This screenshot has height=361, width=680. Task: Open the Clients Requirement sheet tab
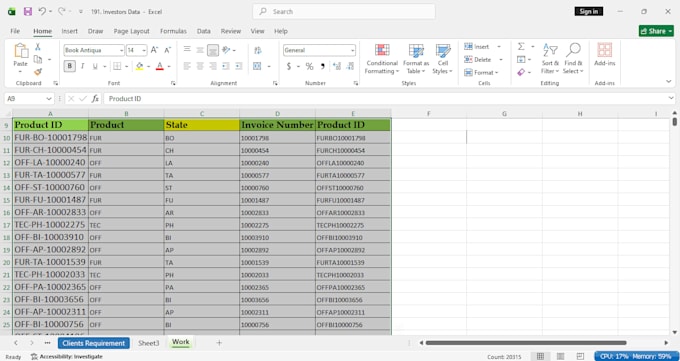tap(94, 343)
